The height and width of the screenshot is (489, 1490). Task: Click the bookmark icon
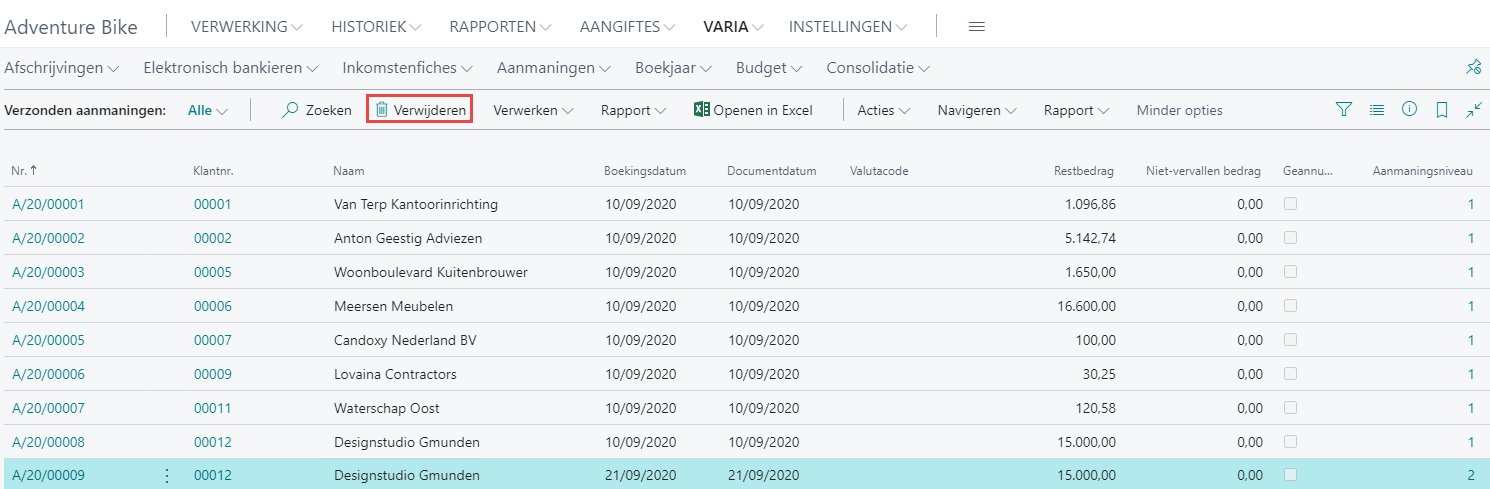pos(1441,110)
